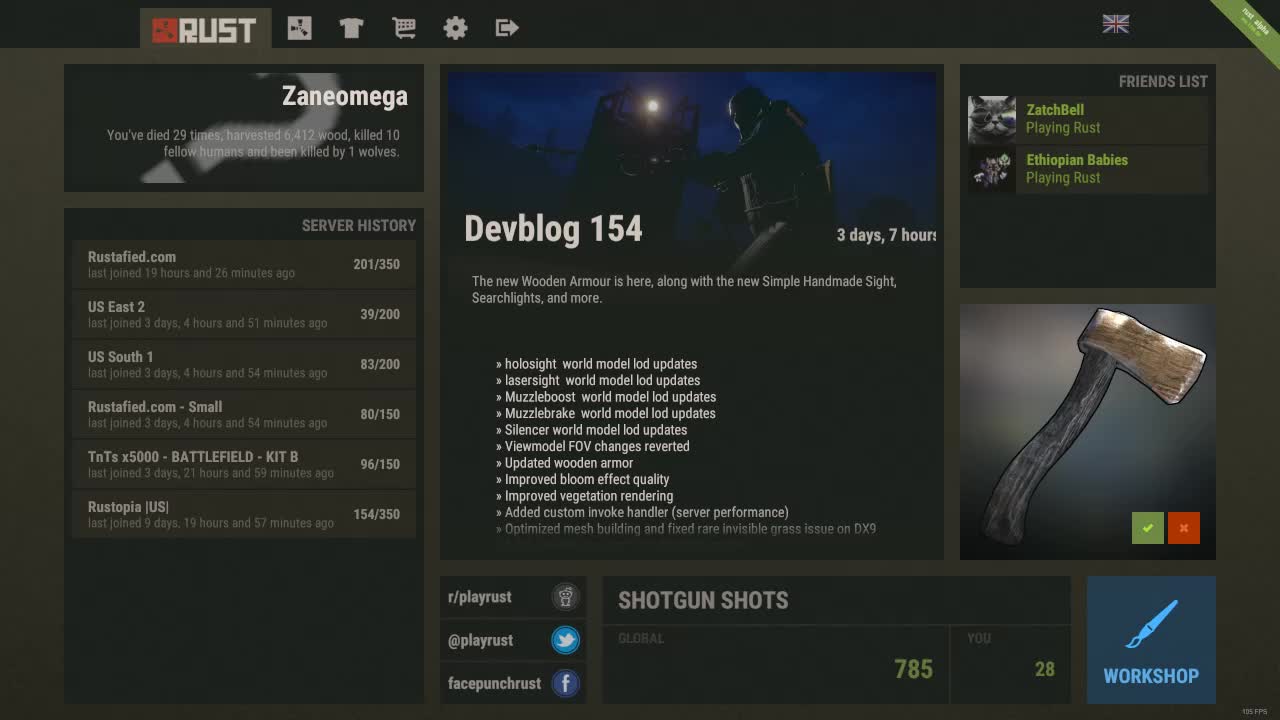Select friend ZatchBell
This screenshot has height=720, width=1280.
tap(1088, 119)
